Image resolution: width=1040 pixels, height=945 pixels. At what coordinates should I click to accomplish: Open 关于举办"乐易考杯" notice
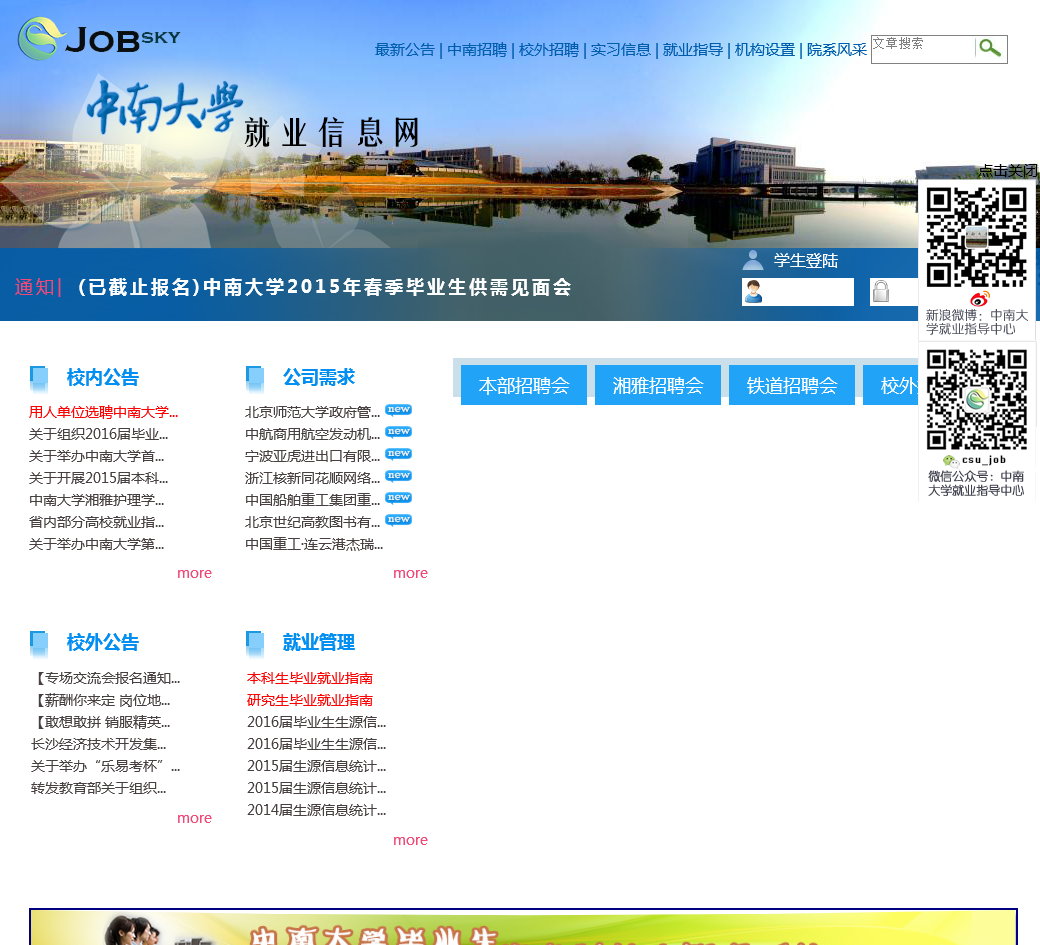tap(105, 765)
